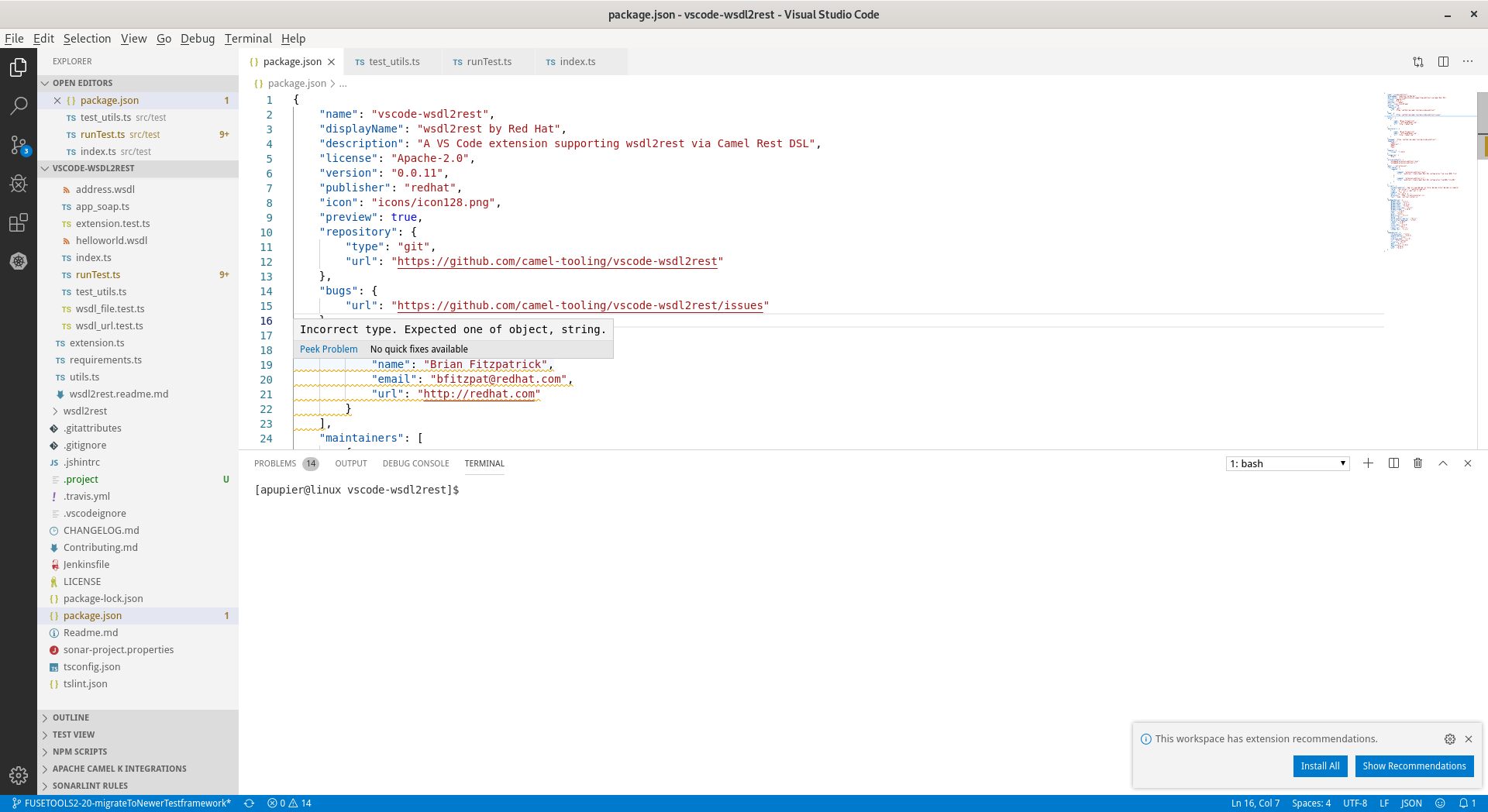Click Install All for recommended extensions
The image size is (1488, 812).
pyautogui.click(x=1320, y=766)
